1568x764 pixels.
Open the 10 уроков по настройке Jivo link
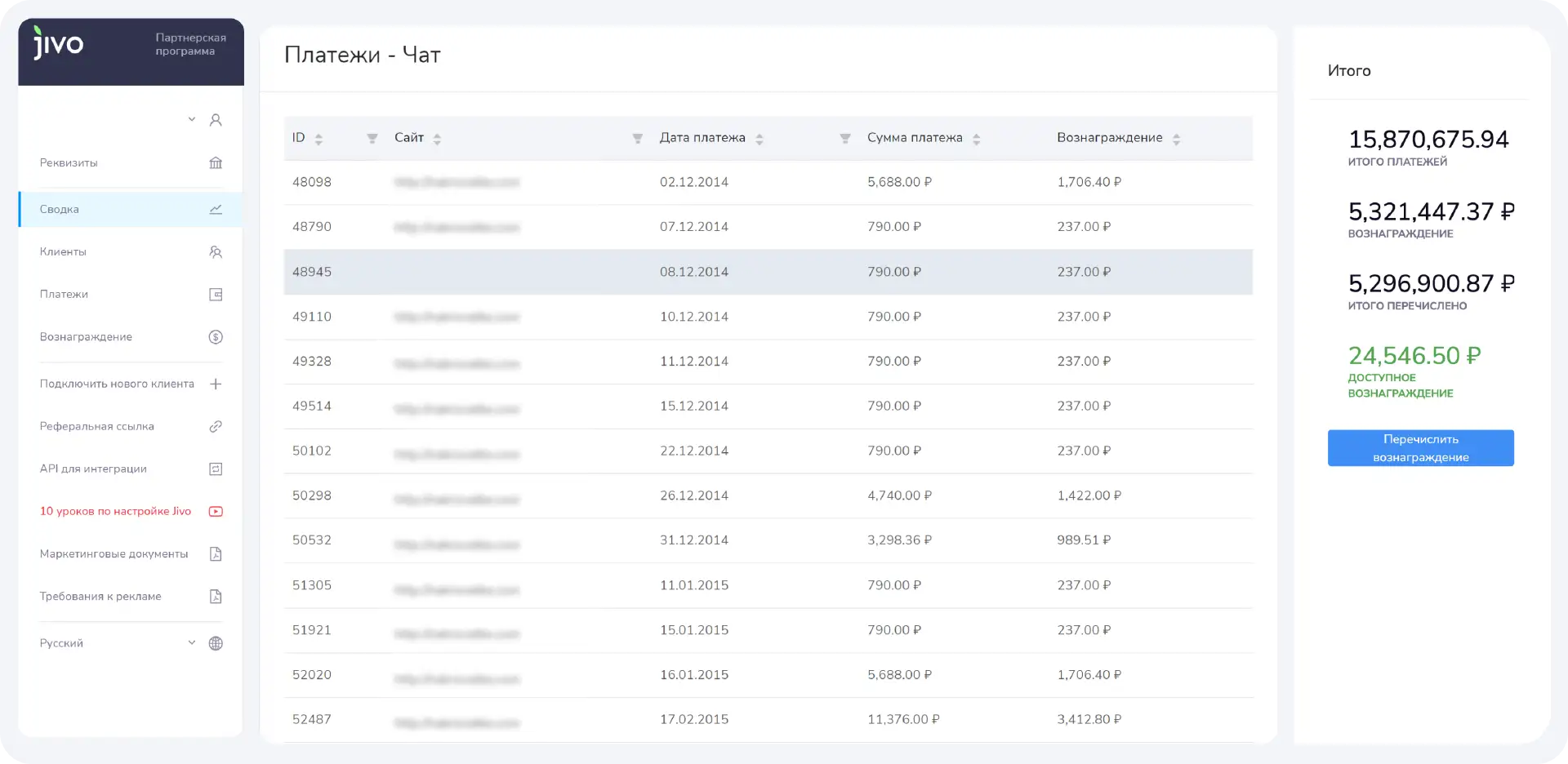click(115, 512)
